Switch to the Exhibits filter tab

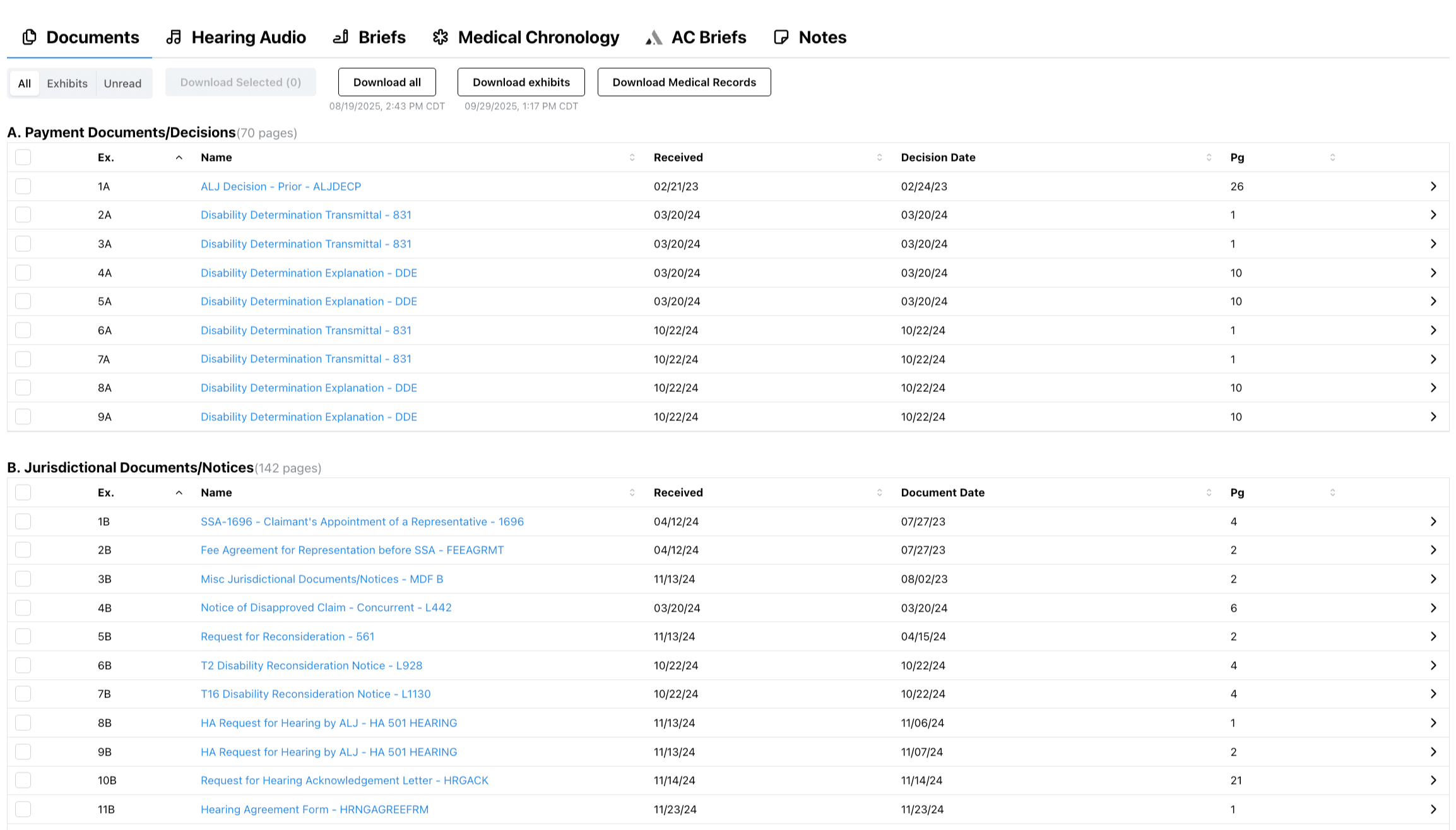coord(67,83)
